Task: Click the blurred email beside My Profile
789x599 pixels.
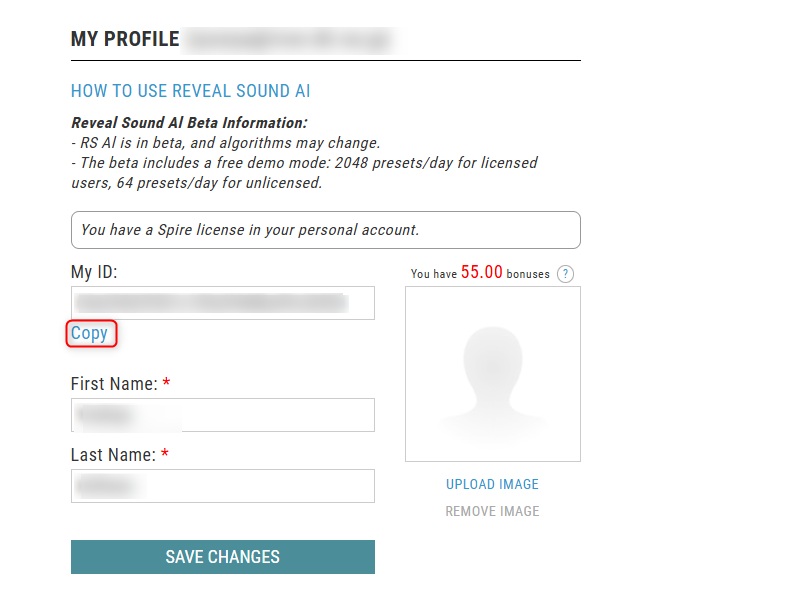Action: 290,40
